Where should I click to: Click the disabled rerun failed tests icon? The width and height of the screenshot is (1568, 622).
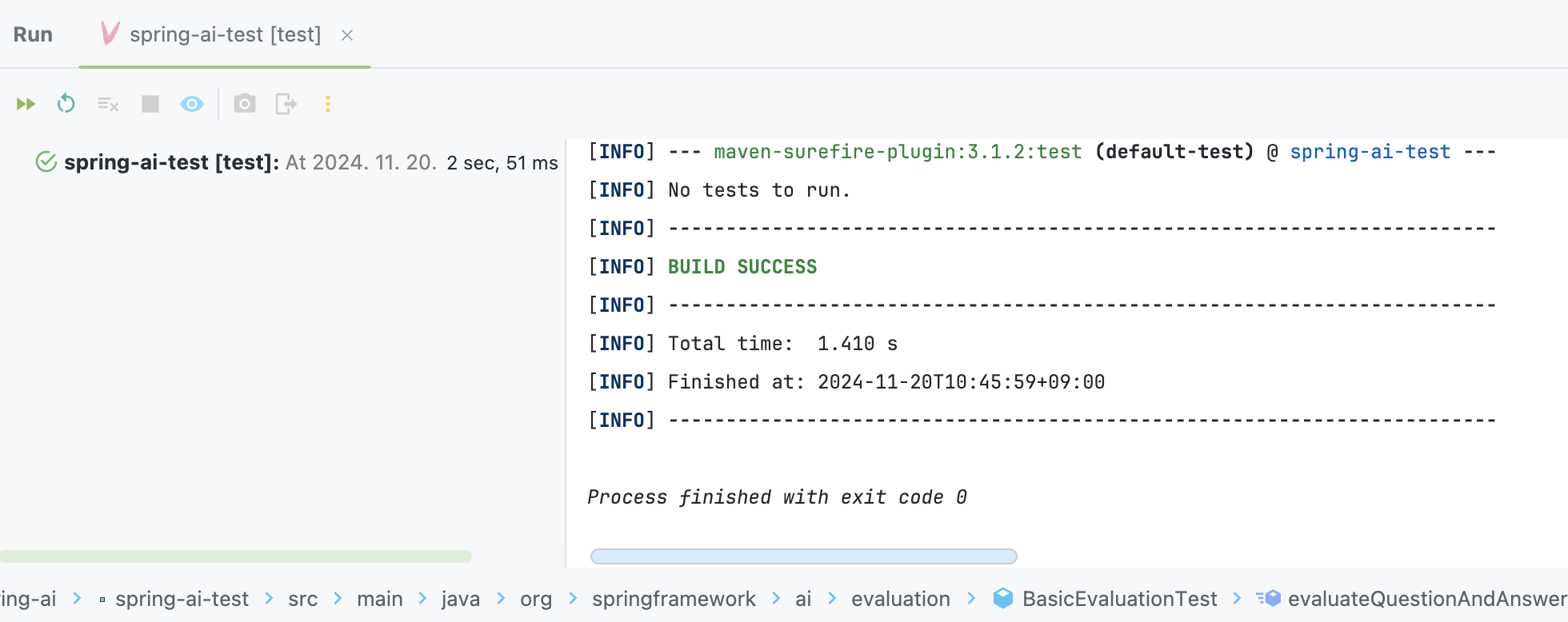pos(108,104)
